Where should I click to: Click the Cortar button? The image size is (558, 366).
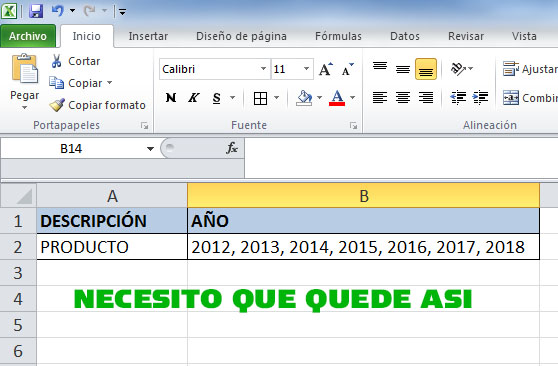tap(75, 61)
